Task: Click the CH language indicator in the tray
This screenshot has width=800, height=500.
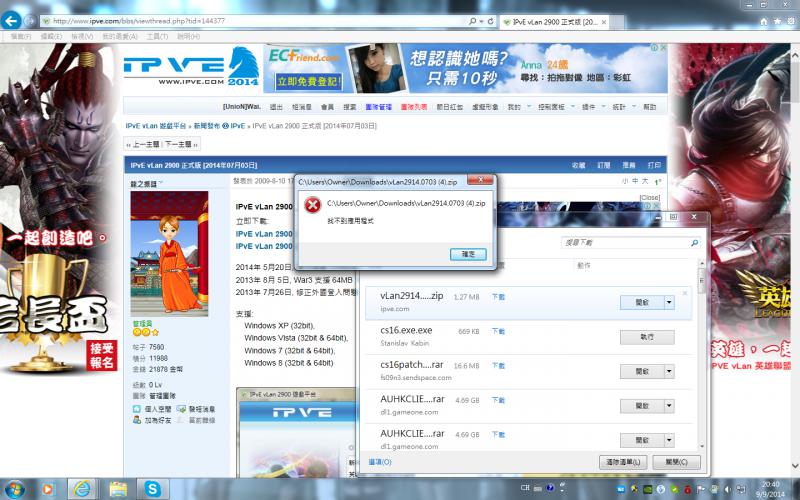Action: (525, 488)
